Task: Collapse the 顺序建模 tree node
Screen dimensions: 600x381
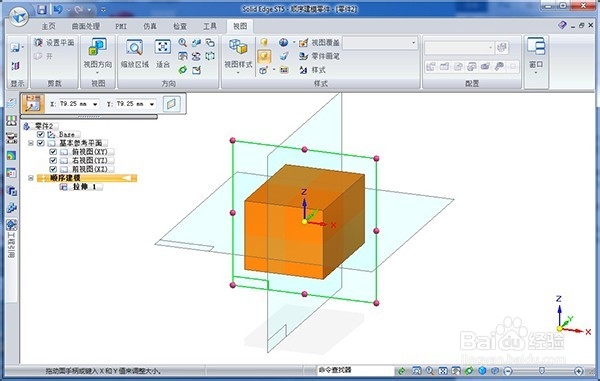Action: (x=31, y=178)
